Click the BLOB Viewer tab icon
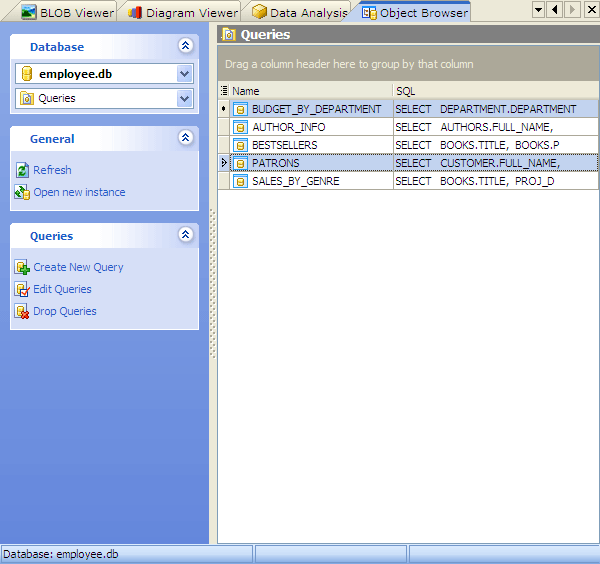Viewport: 600px width, 564px height. [28, 12]
